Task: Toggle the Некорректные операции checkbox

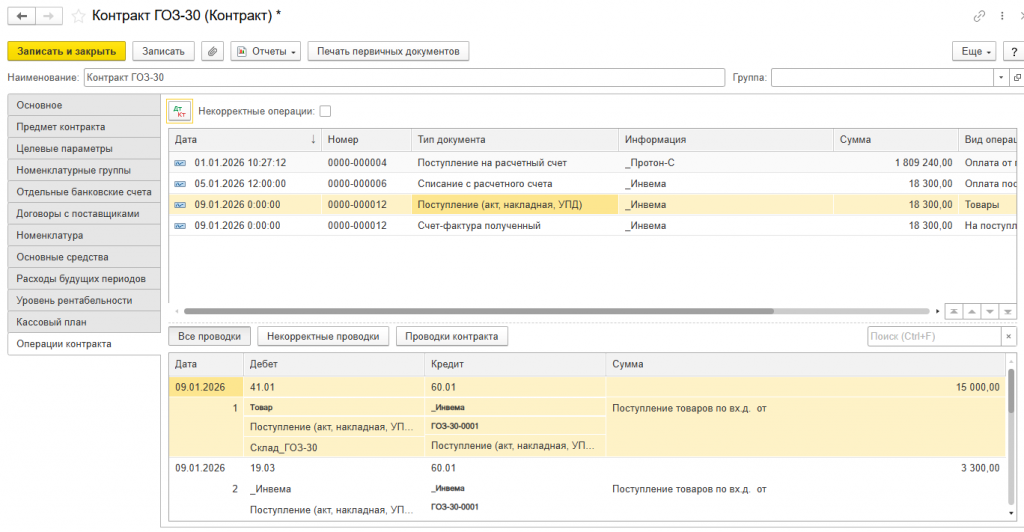Action: click(325, 111)
